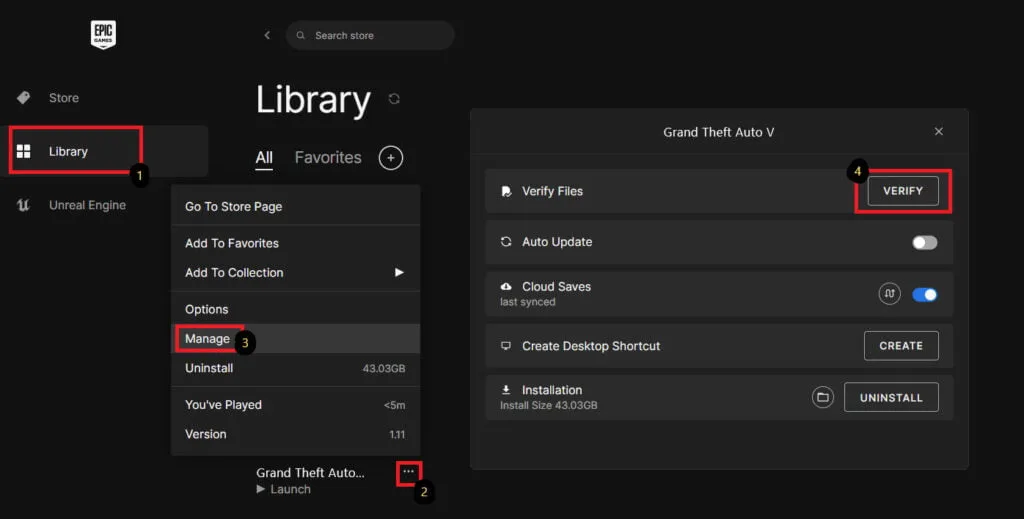Click the Auto Update refresh icon

coord(505,242)
